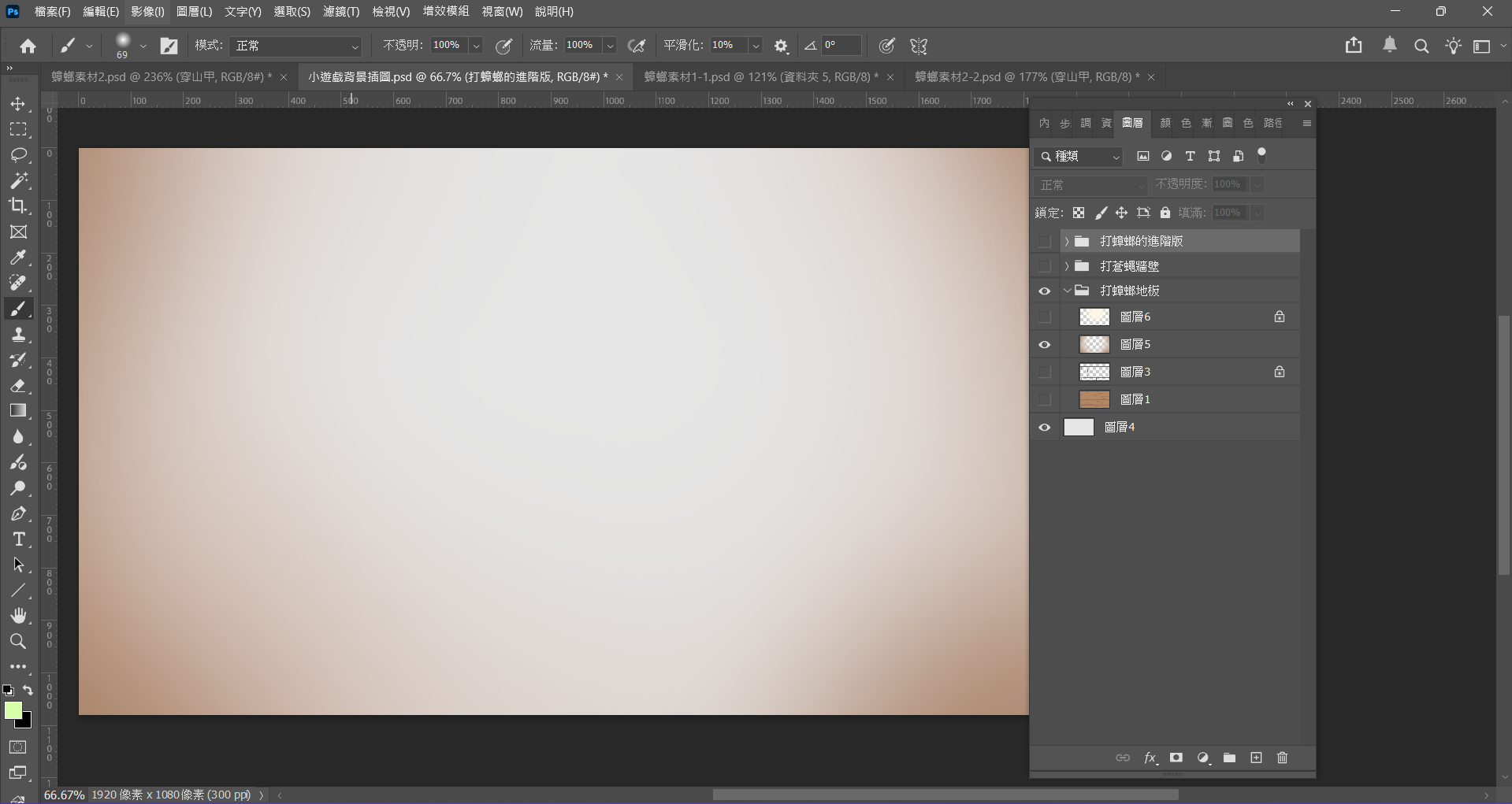Hide the 圖層5 layer
This screenshot has height=804, width=1512.
pyautogui.click(x=1045, y=345)
